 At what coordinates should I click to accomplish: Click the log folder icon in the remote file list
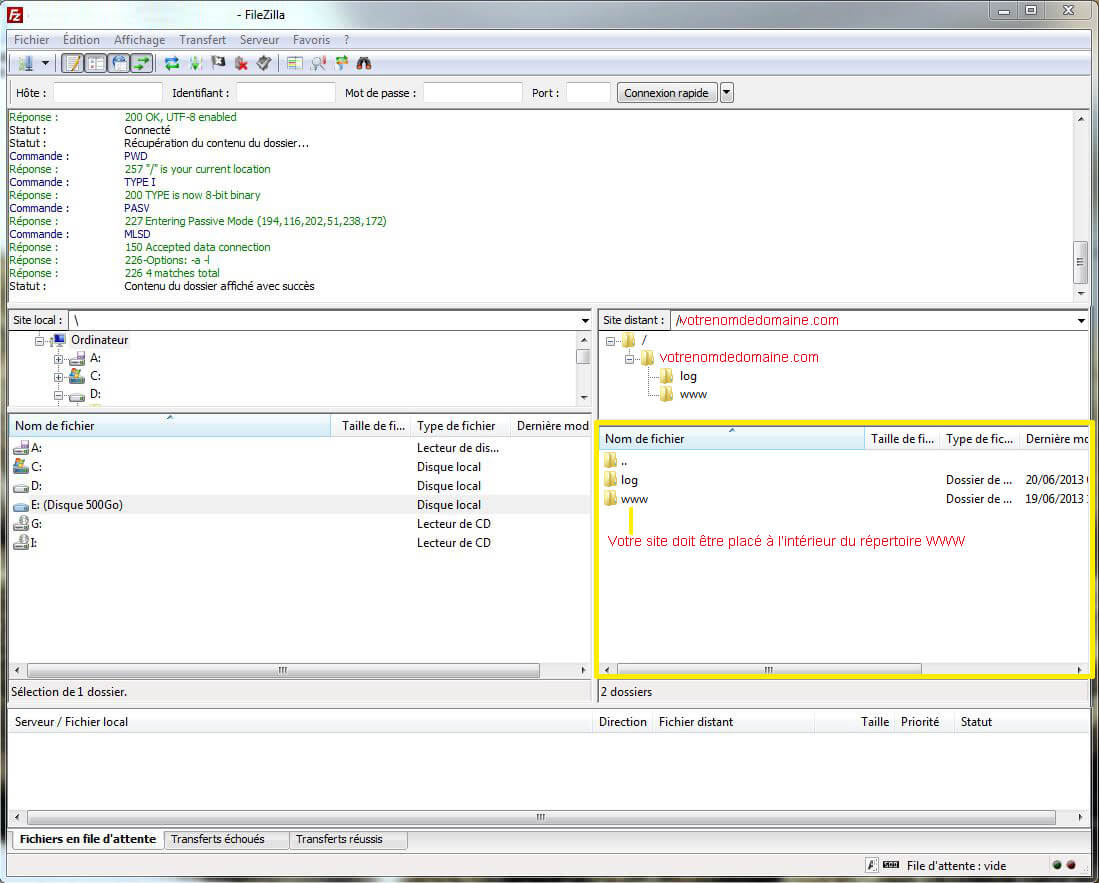click(x=610, y=480)
